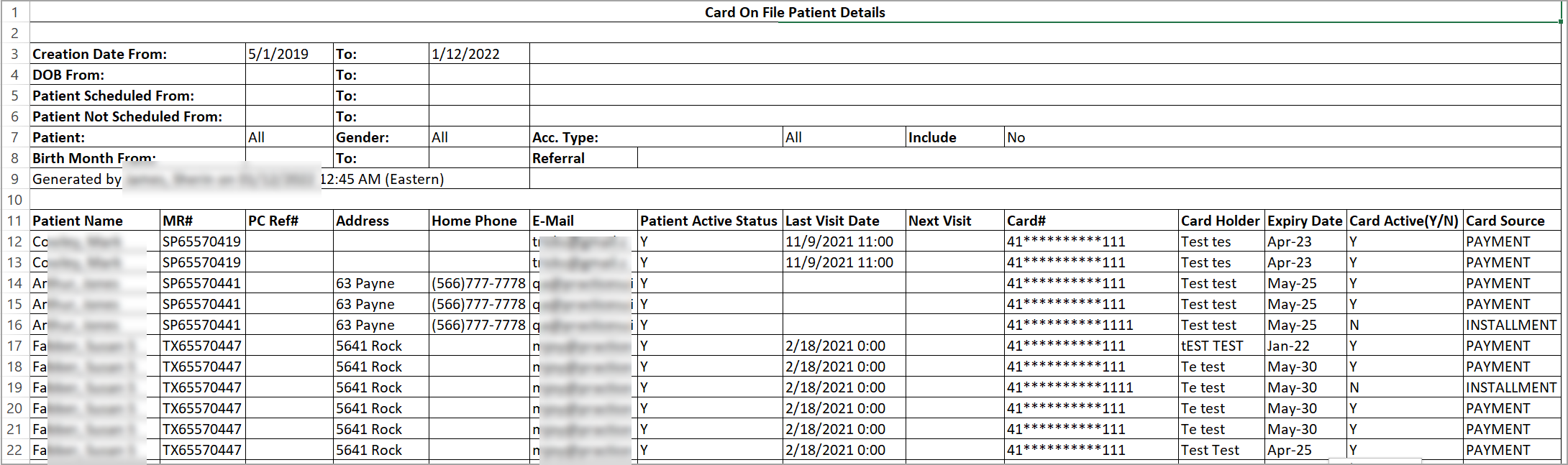Select the "Include" label cell
This screenshot has height=465, width=1568.
(x=932, y=137)
